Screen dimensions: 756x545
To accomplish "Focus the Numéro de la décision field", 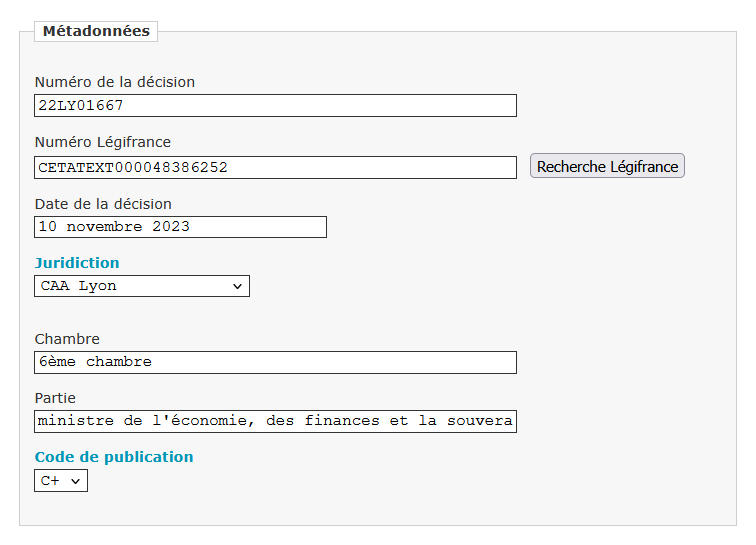I will coord(275,106).
